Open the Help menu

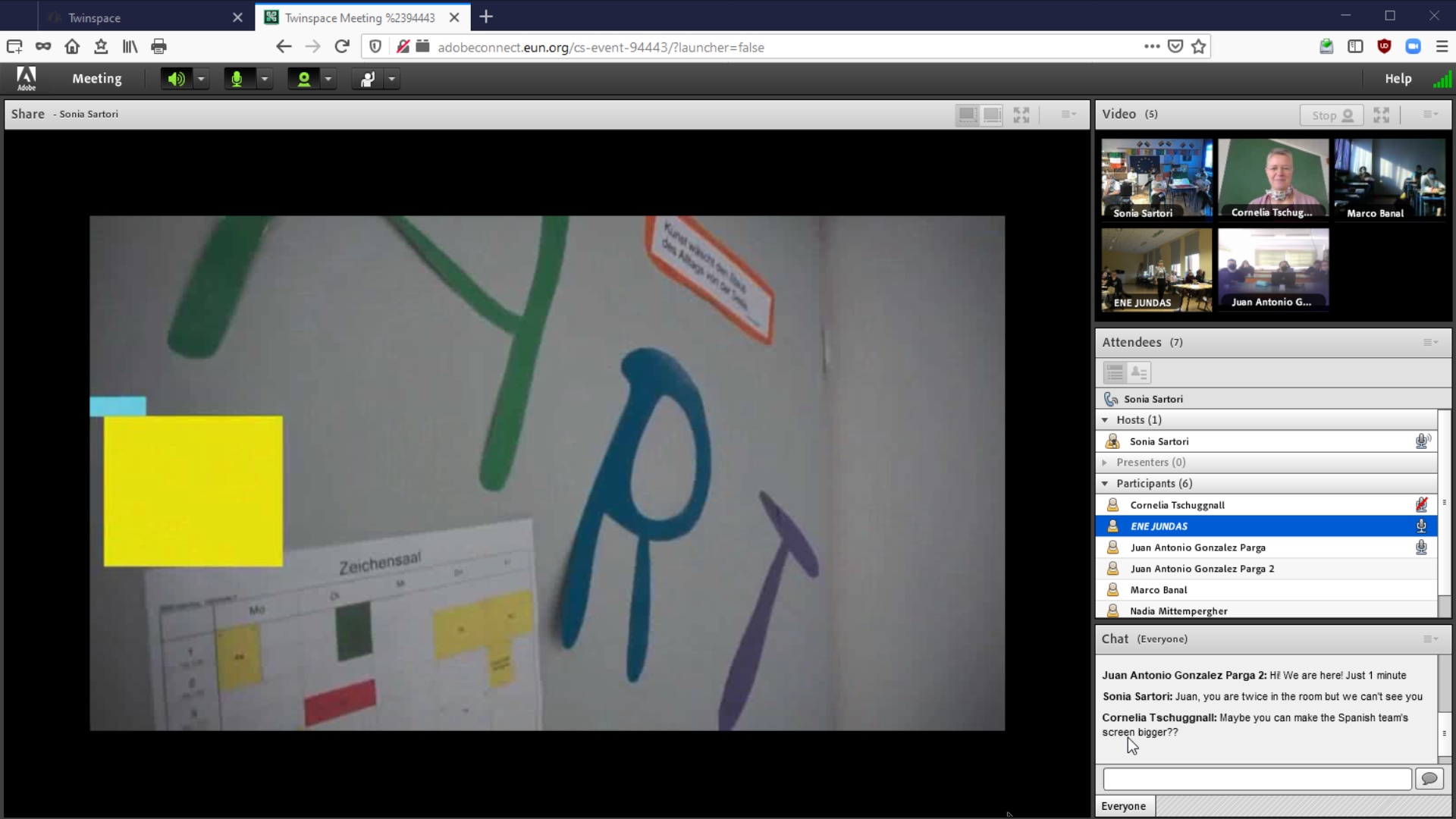[x=1398, y=79]
